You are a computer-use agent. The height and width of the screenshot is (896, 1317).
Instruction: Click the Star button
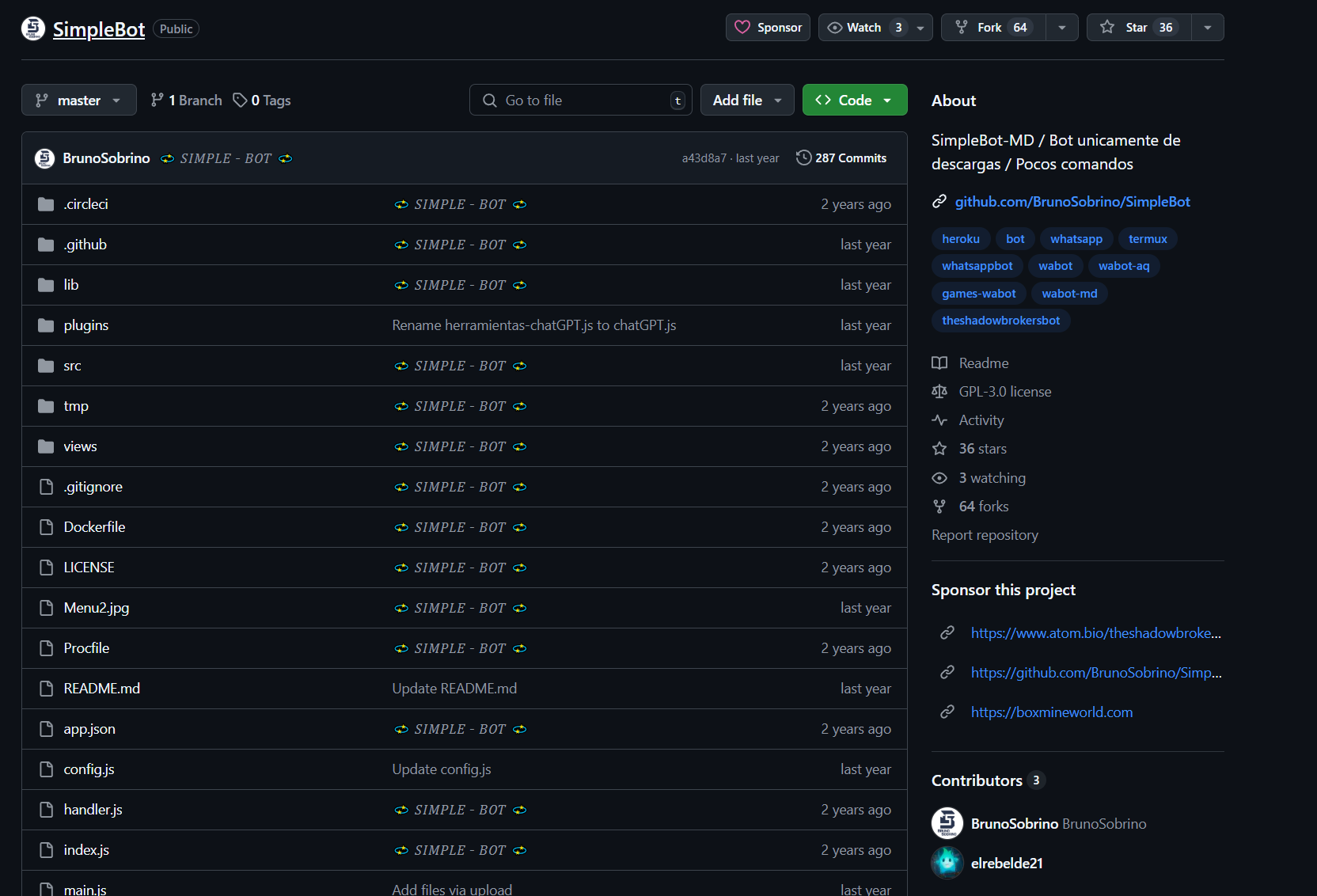coord(1139,28)
